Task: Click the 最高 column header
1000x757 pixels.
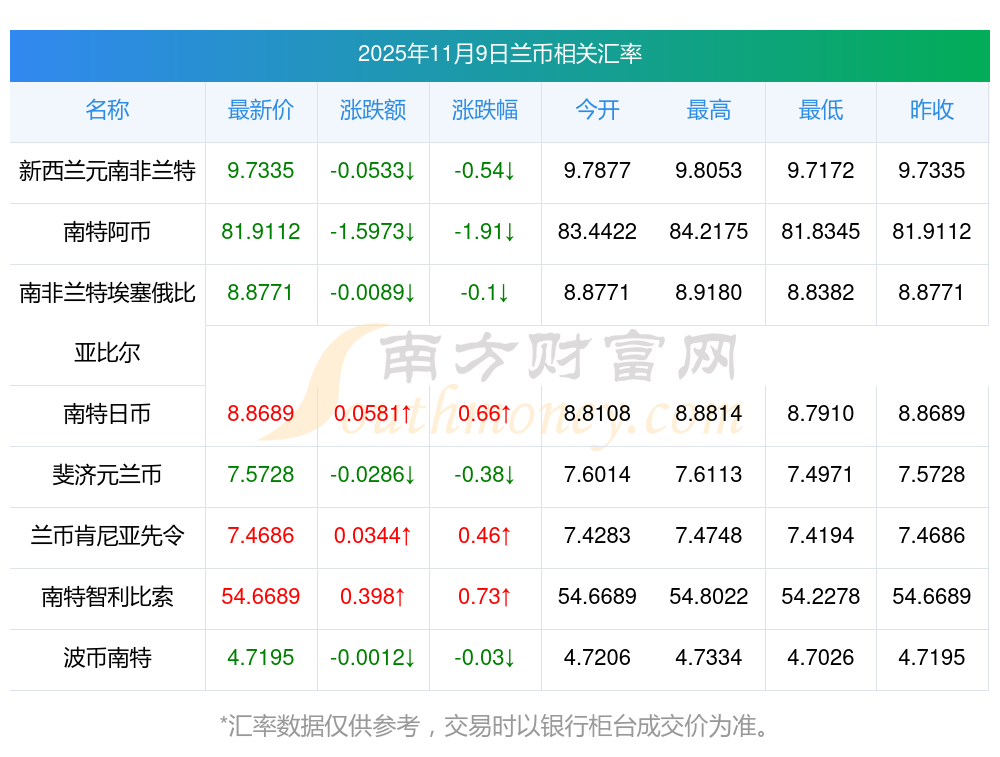Action: (709, 110)
